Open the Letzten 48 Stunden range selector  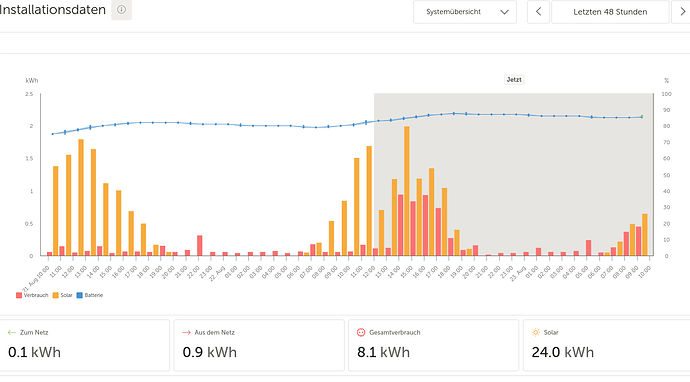[610, 12]
